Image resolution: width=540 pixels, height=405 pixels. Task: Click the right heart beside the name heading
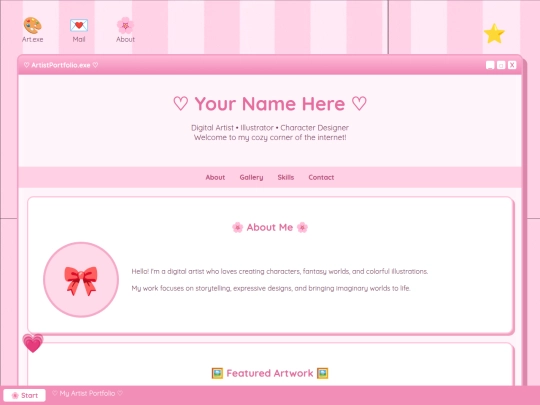click(359, 103)
